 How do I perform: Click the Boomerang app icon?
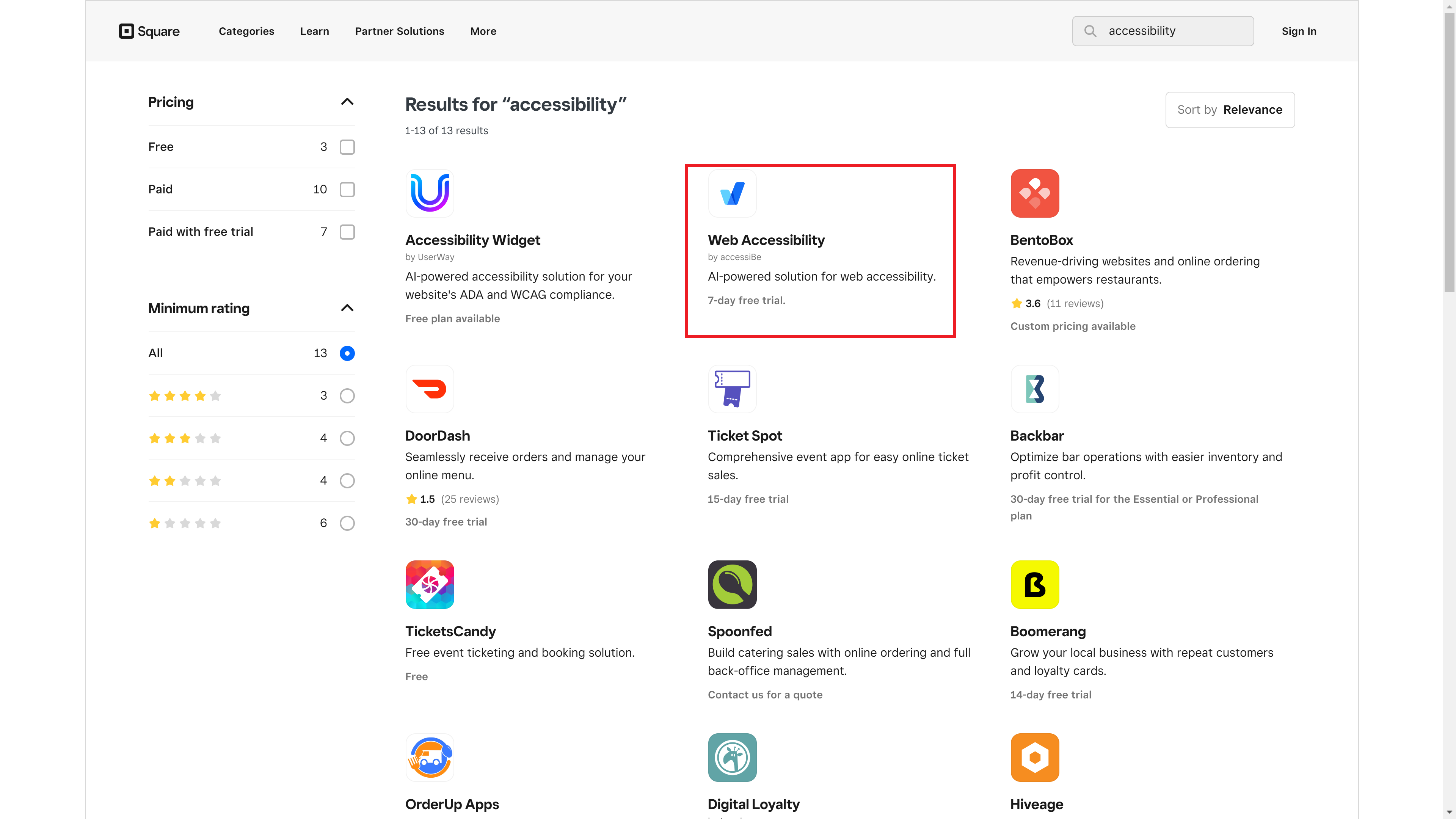(1034, 584)
